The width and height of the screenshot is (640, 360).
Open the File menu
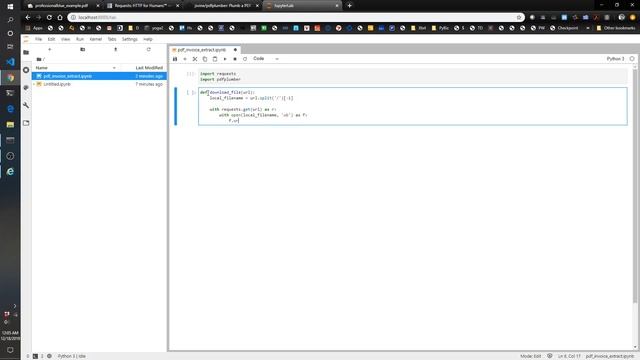point(38,39)
